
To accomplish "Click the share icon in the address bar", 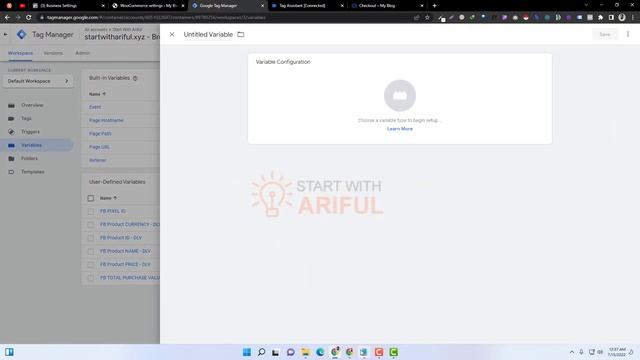I will click(x=416, y=18).
